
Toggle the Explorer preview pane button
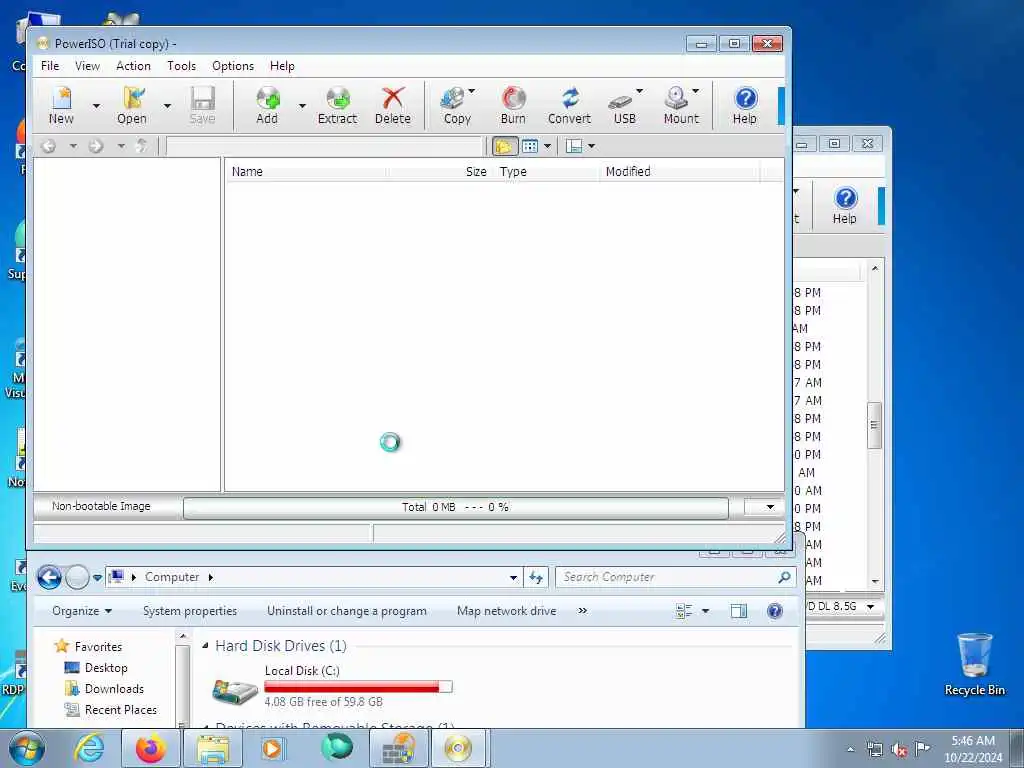(739, 611)
